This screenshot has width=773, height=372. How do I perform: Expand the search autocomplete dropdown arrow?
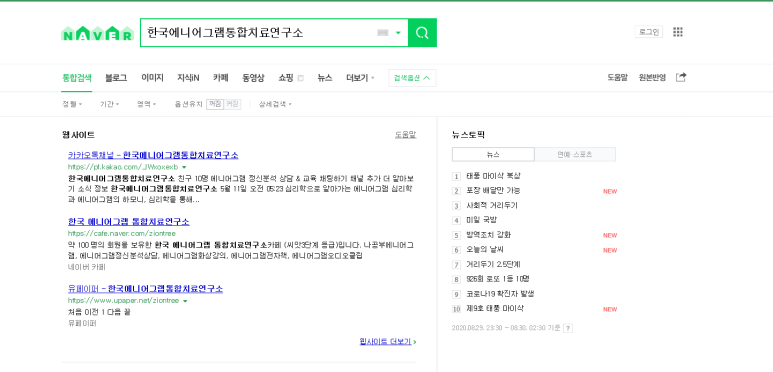coord(398,33)
